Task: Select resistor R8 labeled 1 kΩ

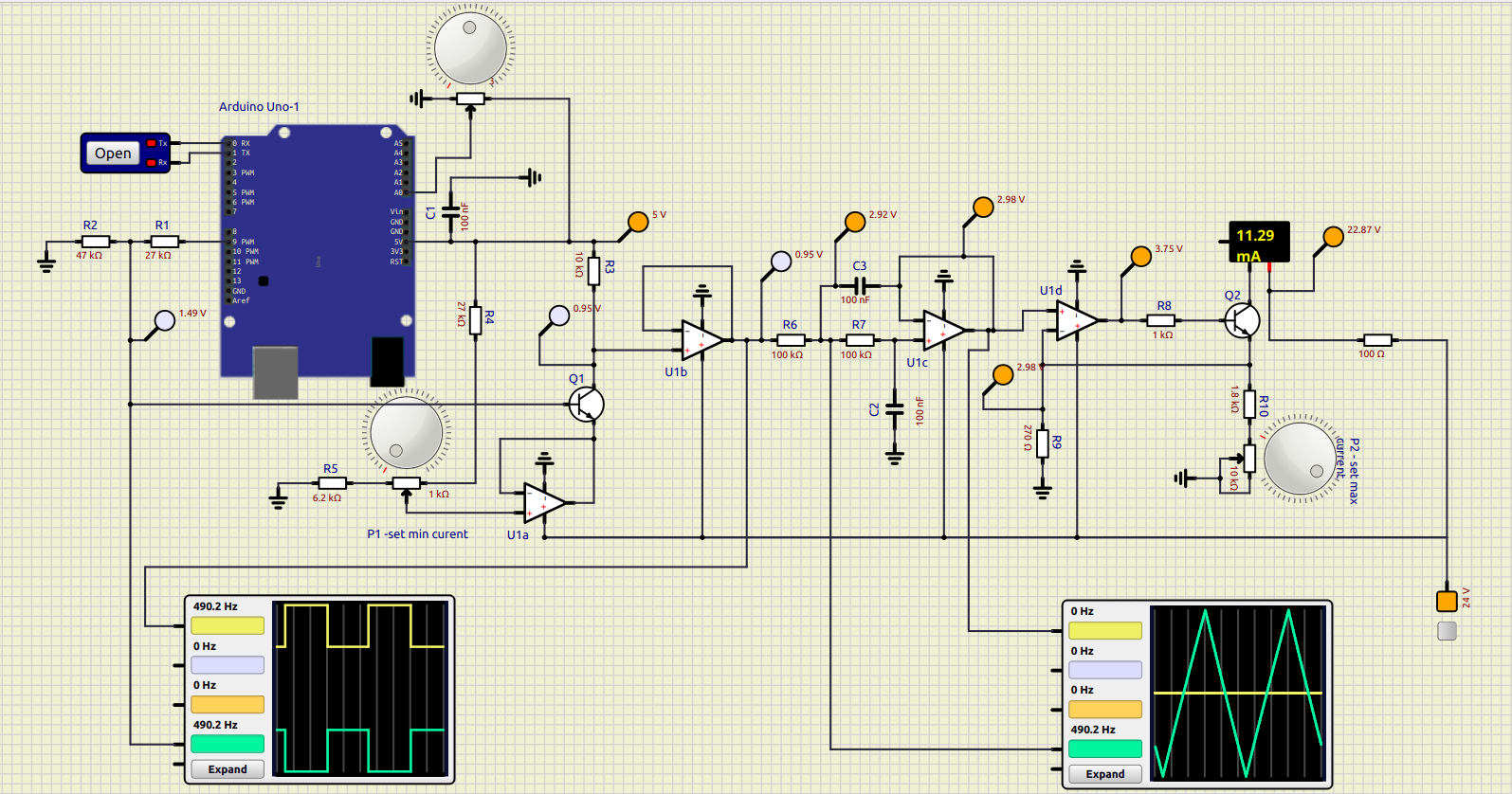Action: 1162,320
